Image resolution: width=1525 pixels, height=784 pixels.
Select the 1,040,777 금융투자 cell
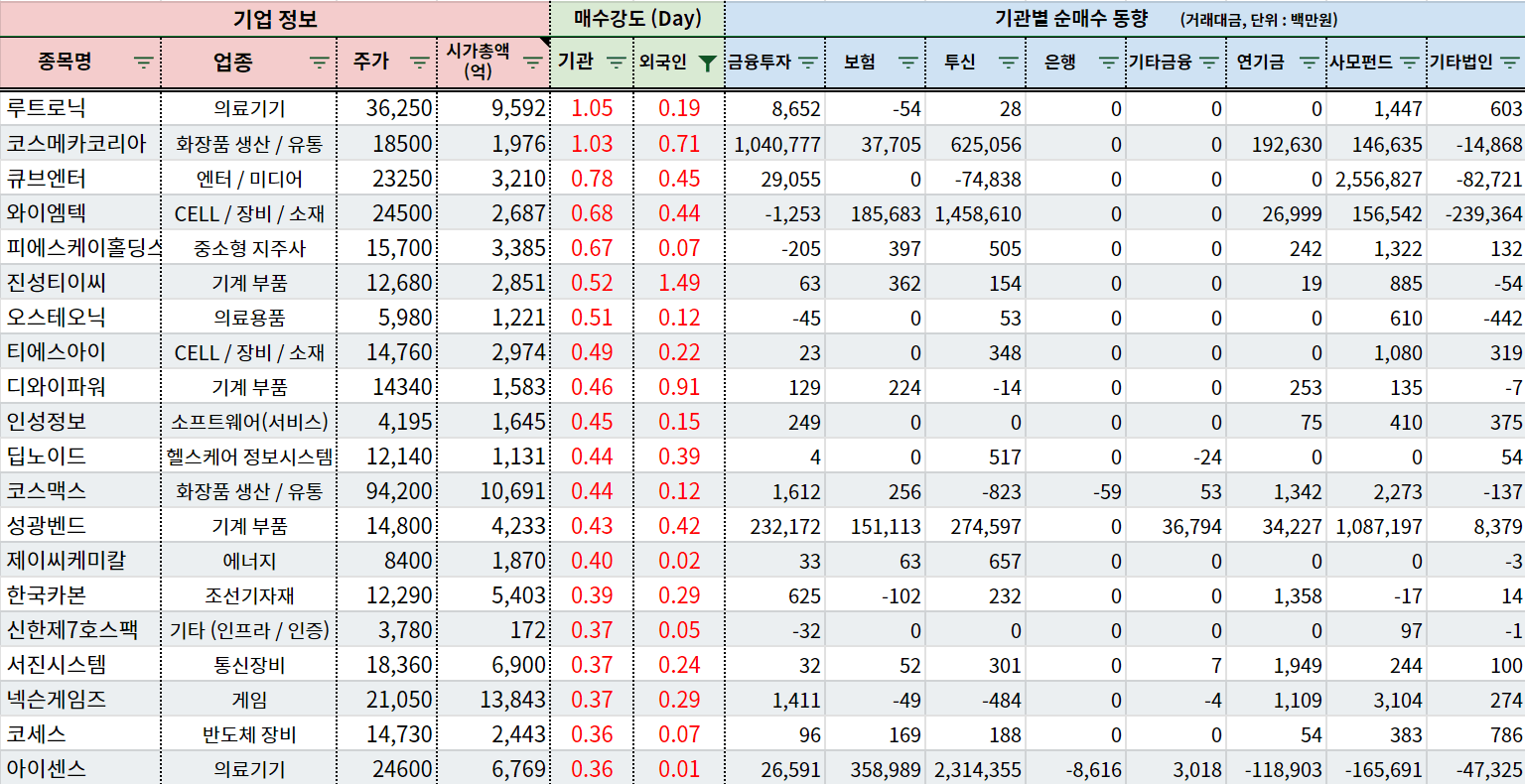(775, 143)
